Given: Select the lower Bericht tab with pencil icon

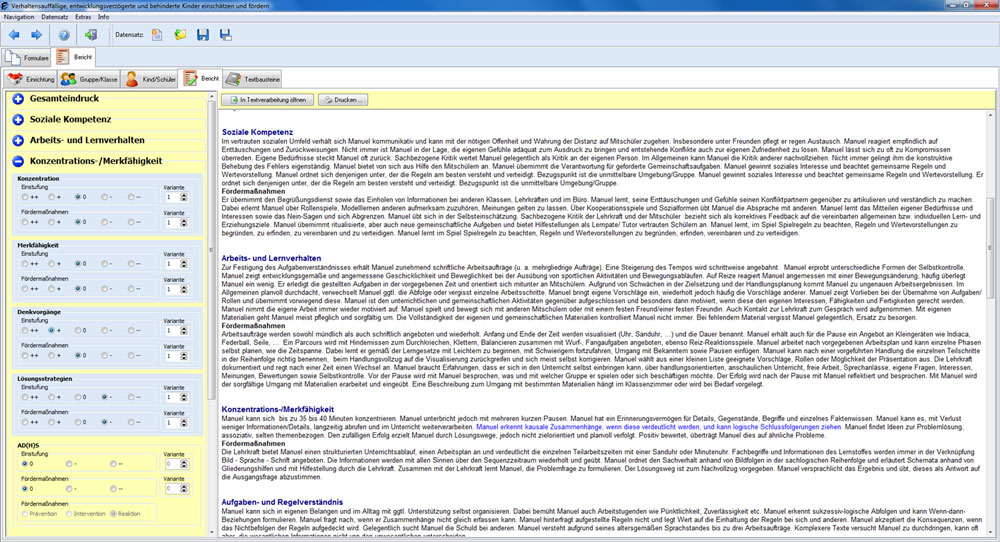Looking at the screenshot, I should 201,78.
